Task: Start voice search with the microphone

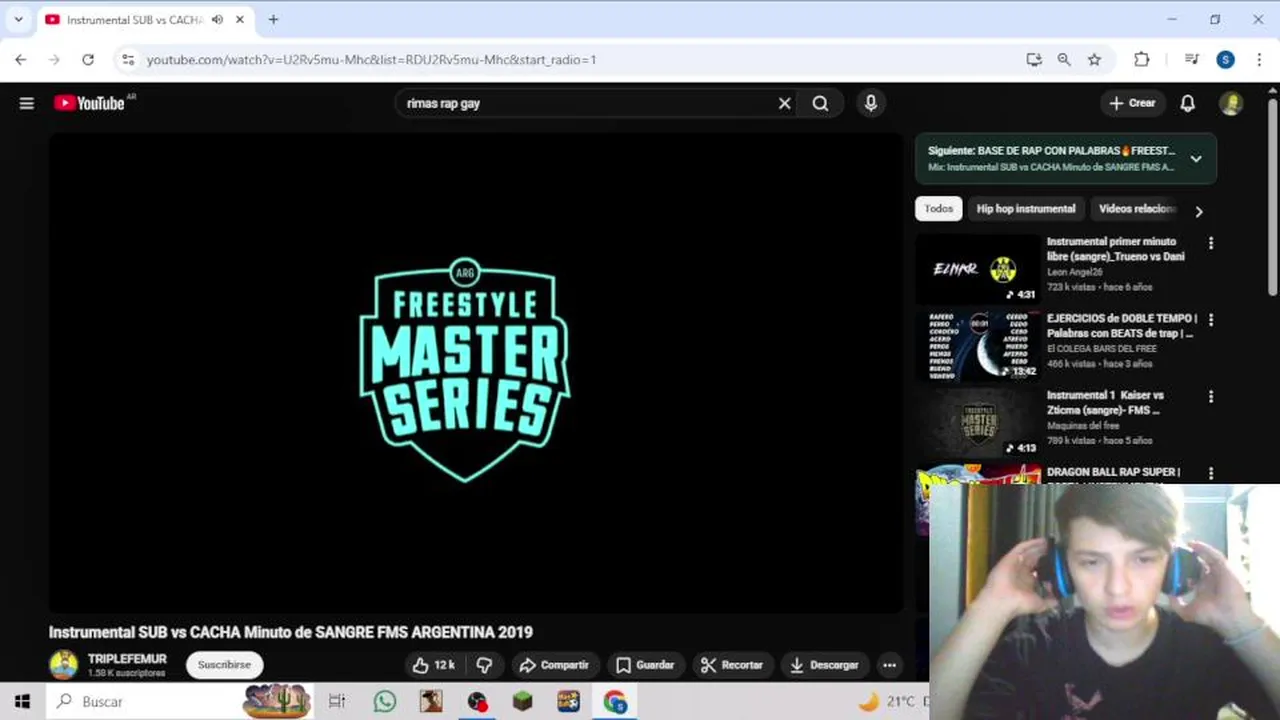Action: tap(871, 103)
